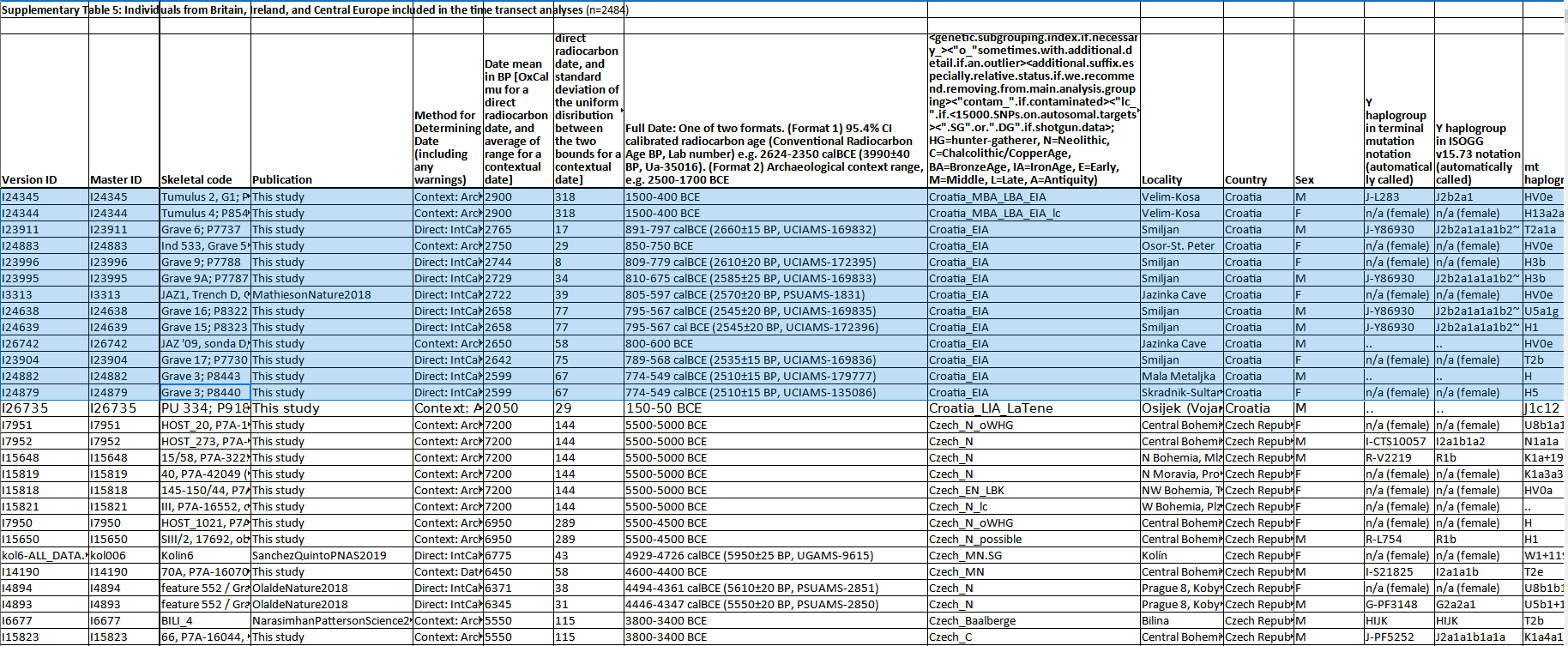Select cell 'Grave 3; P8440'
The width and height of the screenshot is (1568, 646).
click(205, 393)
